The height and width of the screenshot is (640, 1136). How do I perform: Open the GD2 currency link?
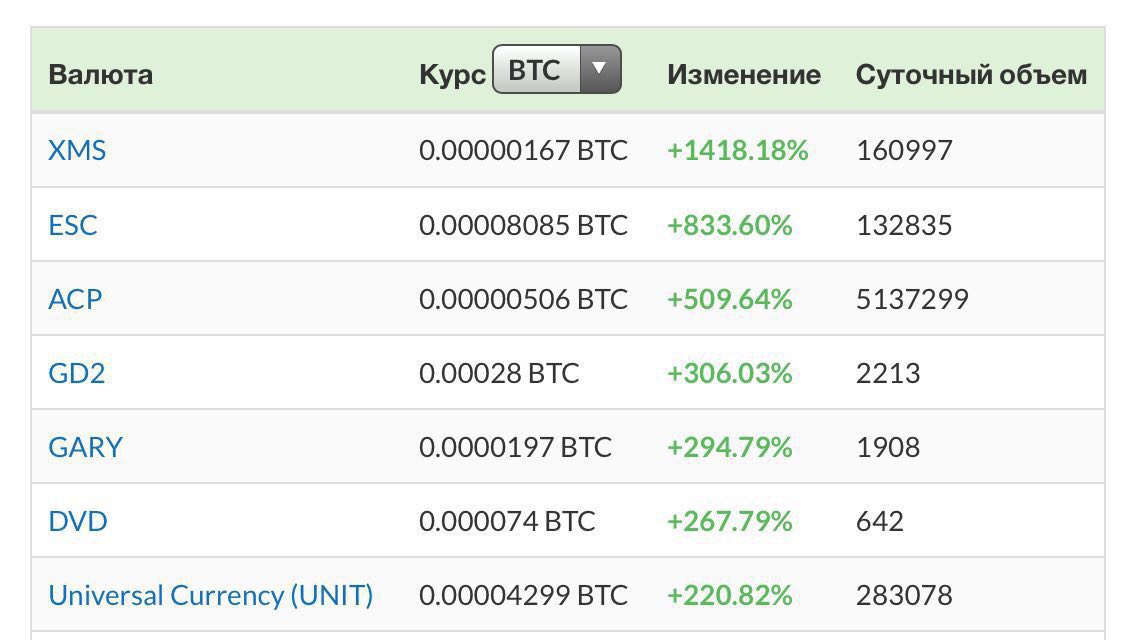(x=77, y=373)
